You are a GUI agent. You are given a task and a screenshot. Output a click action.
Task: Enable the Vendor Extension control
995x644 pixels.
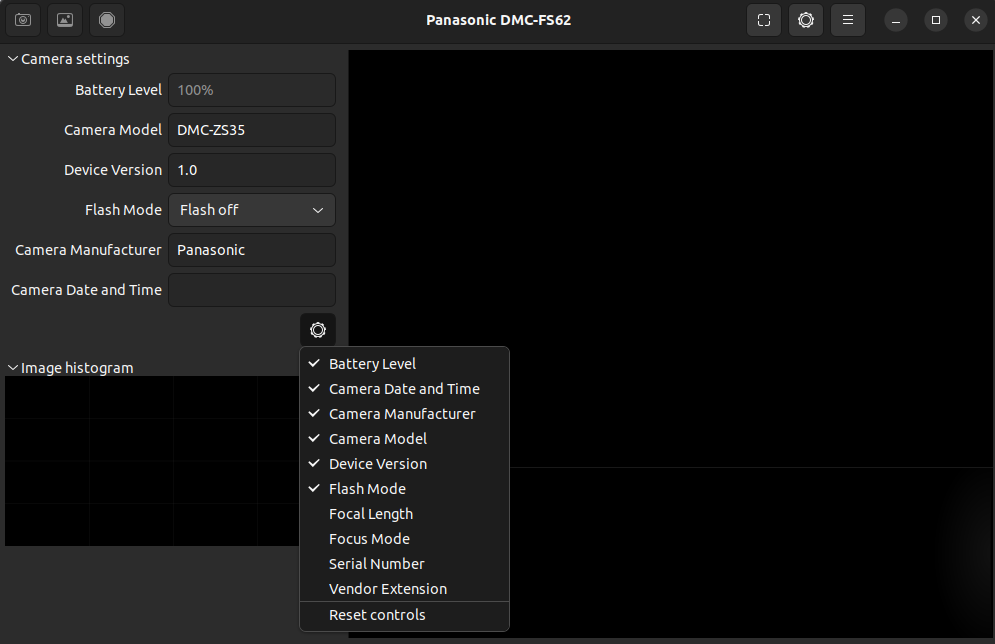(404, 589)
